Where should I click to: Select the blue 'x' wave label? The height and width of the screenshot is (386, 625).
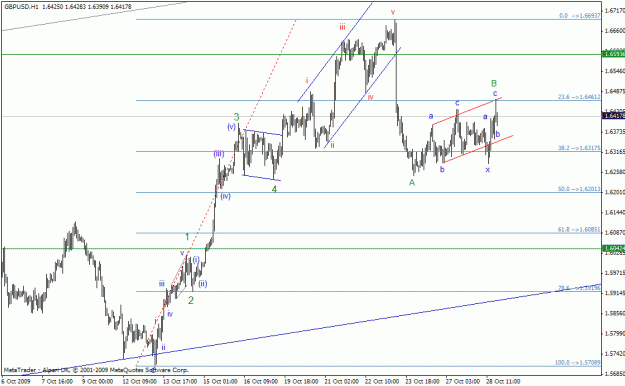pyautogui.click(x=487, y=170)
